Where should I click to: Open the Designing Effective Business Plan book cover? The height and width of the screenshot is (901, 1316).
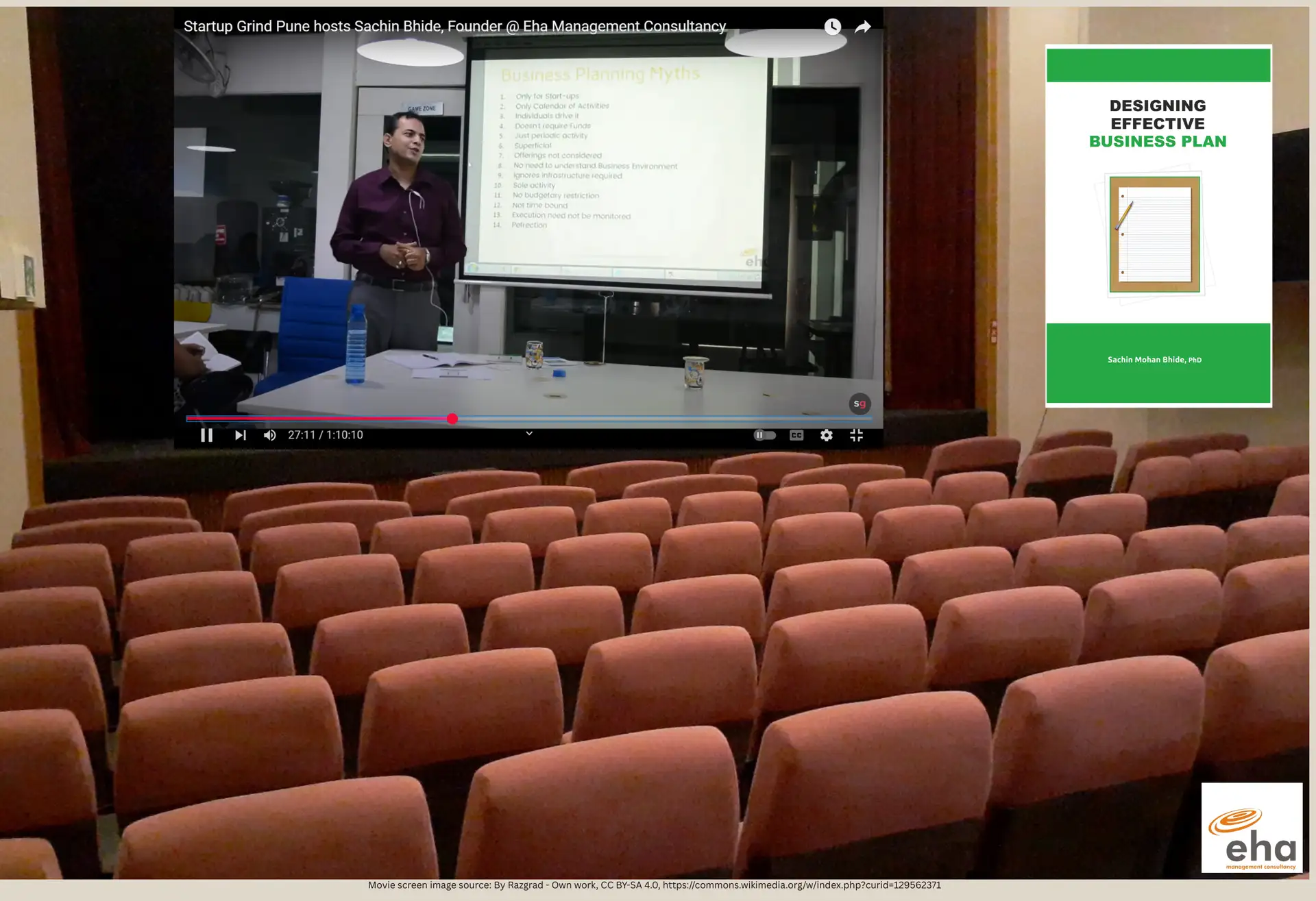1158,226
